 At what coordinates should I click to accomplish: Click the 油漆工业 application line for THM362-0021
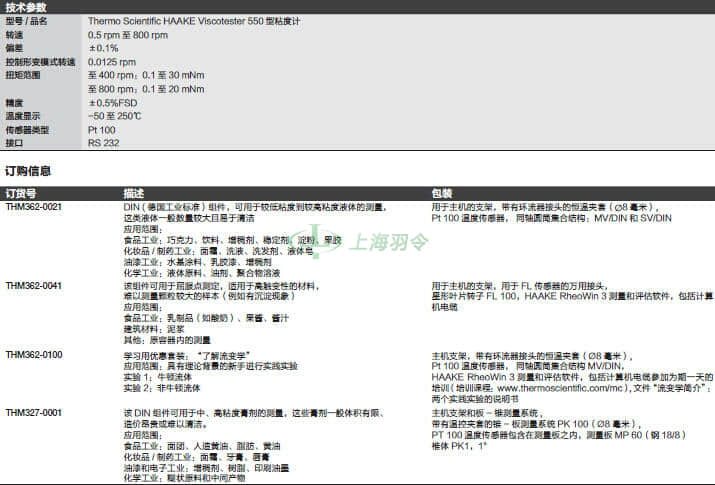(x=197, y=262)
